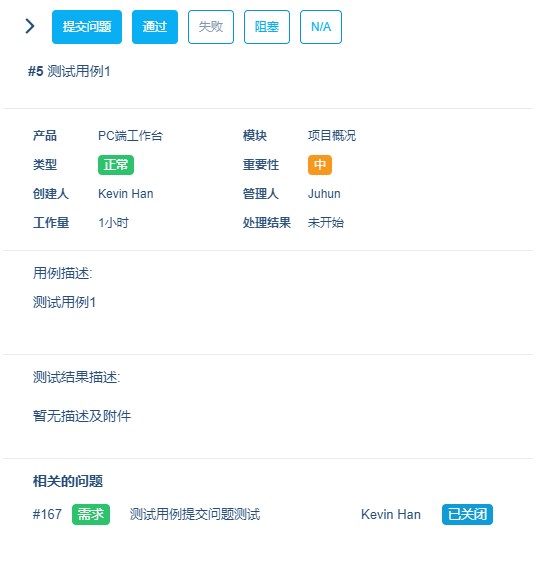Click the workload value 1小时
Screen dimensions: 537x563
tap(113, 223)
